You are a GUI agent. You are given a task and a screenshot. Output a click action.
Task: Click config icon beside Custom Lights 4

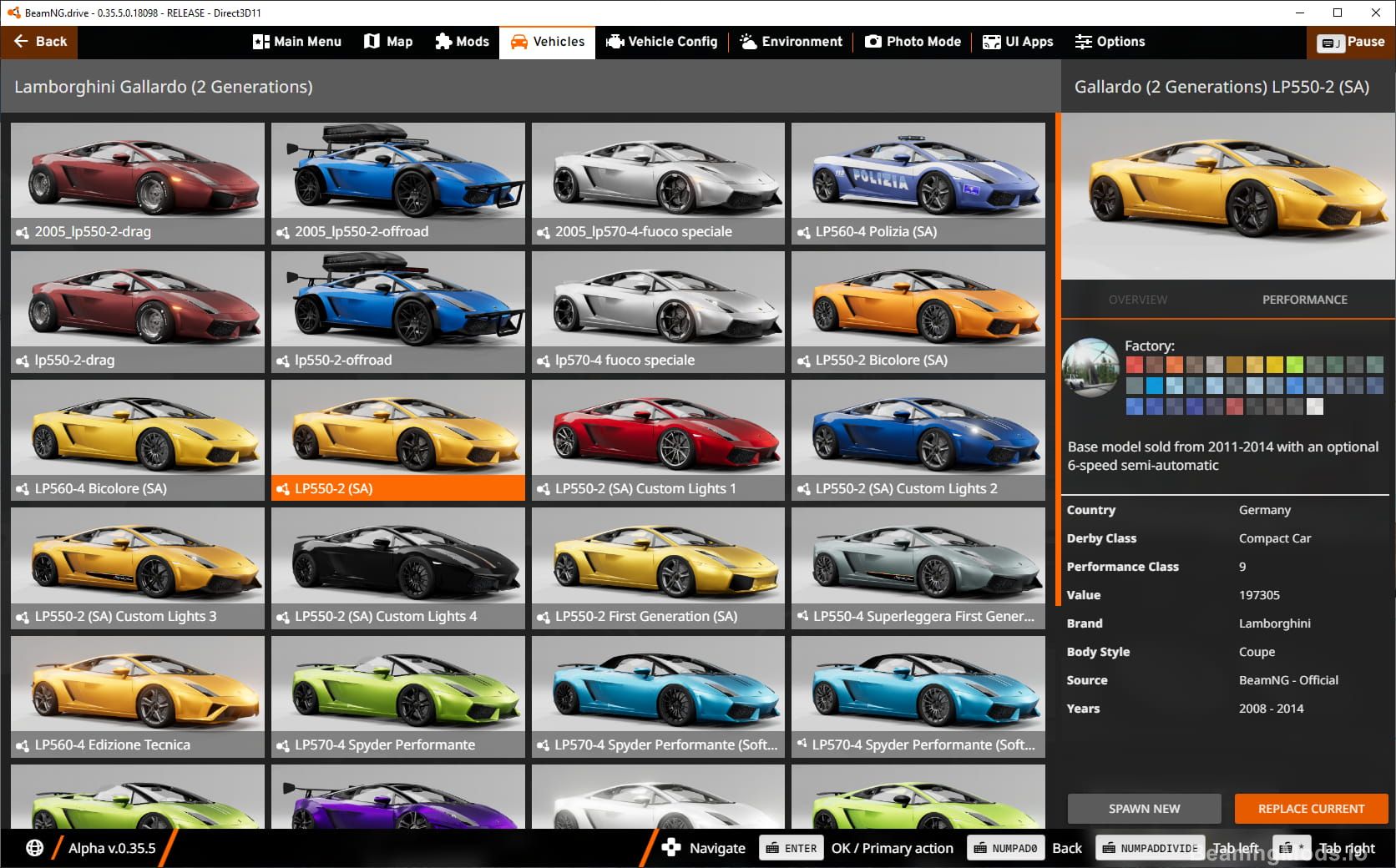283,618
